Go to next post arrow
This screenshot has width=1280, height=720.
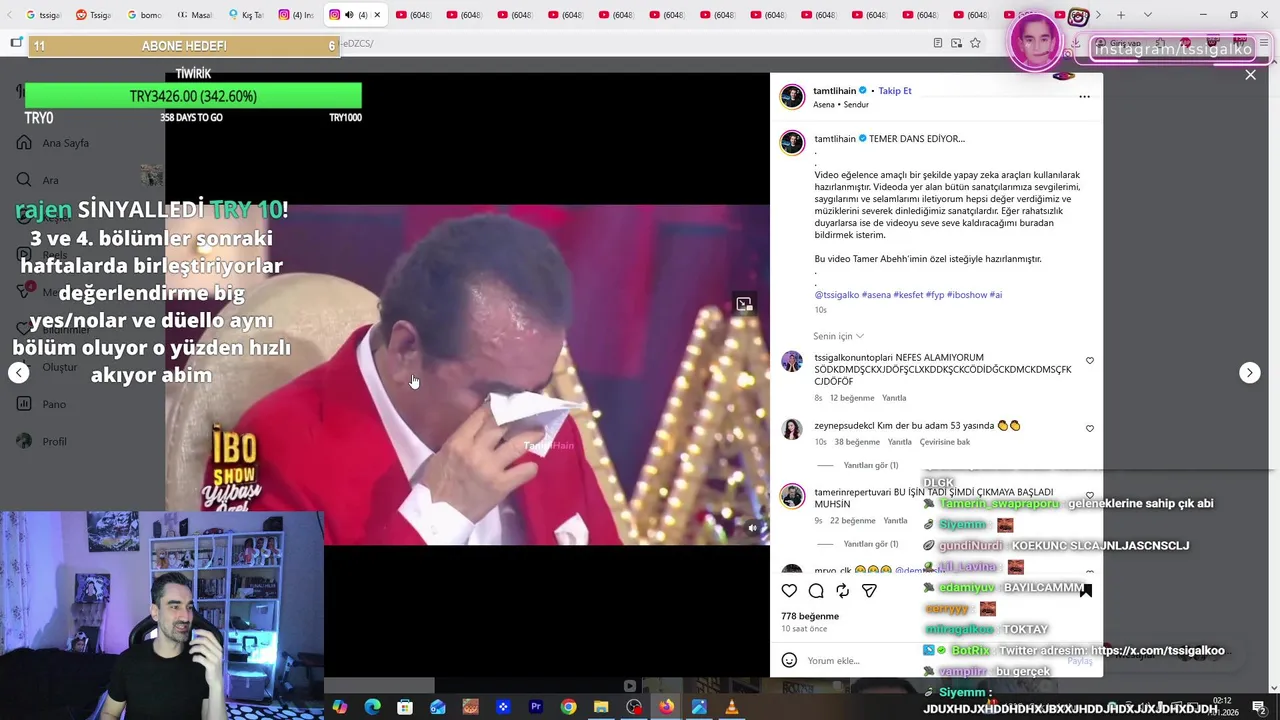pos(1249,373)
